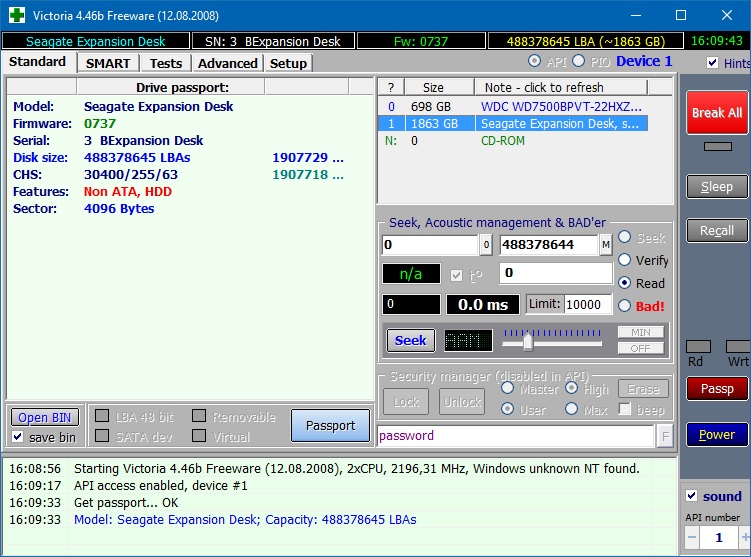This screenshot has height=557, width=751.
Task: Click the Get passport... OK log entry
Action: tap(126, 502)
